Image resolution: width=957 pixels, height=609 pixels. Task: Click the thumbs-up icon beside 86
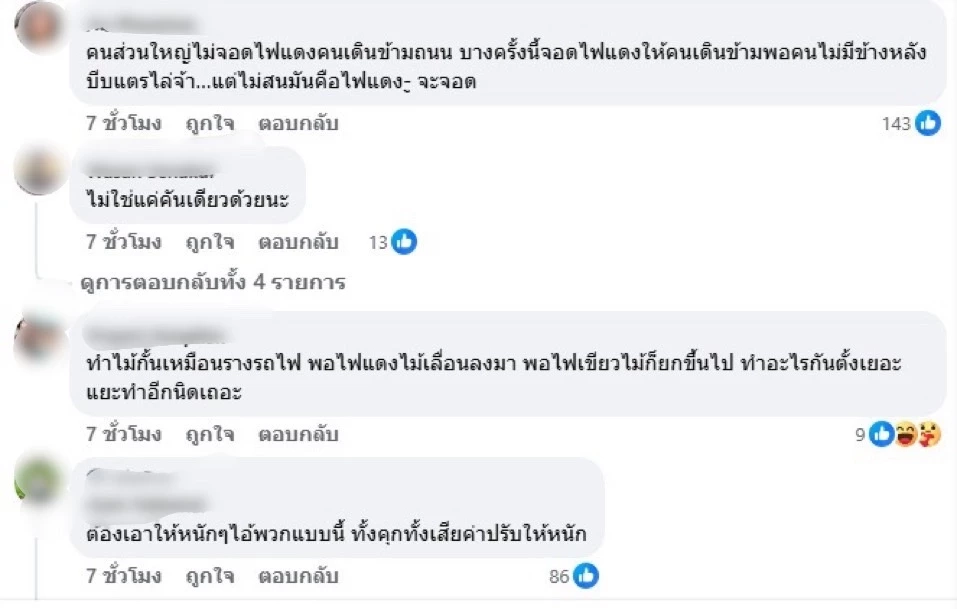[585, 575]
